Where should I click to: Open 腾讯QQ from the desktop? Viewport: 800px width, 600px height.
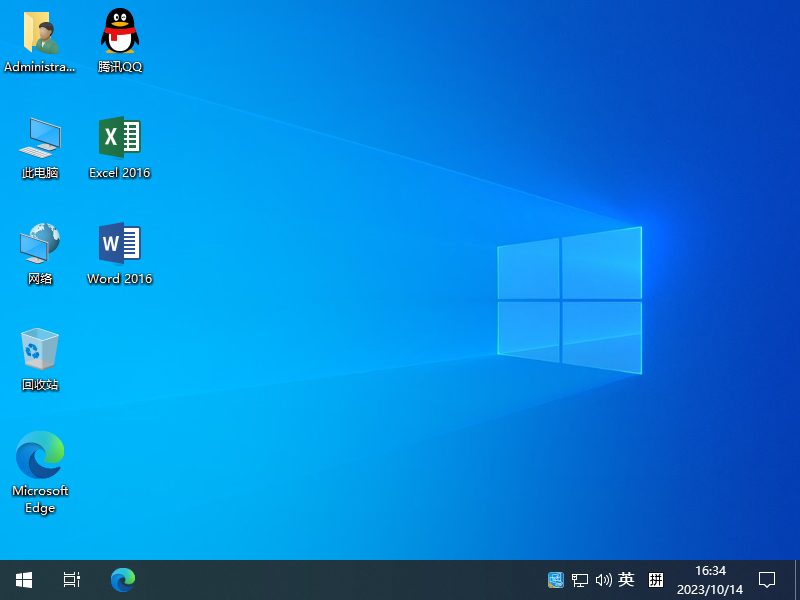coord(119,31)
